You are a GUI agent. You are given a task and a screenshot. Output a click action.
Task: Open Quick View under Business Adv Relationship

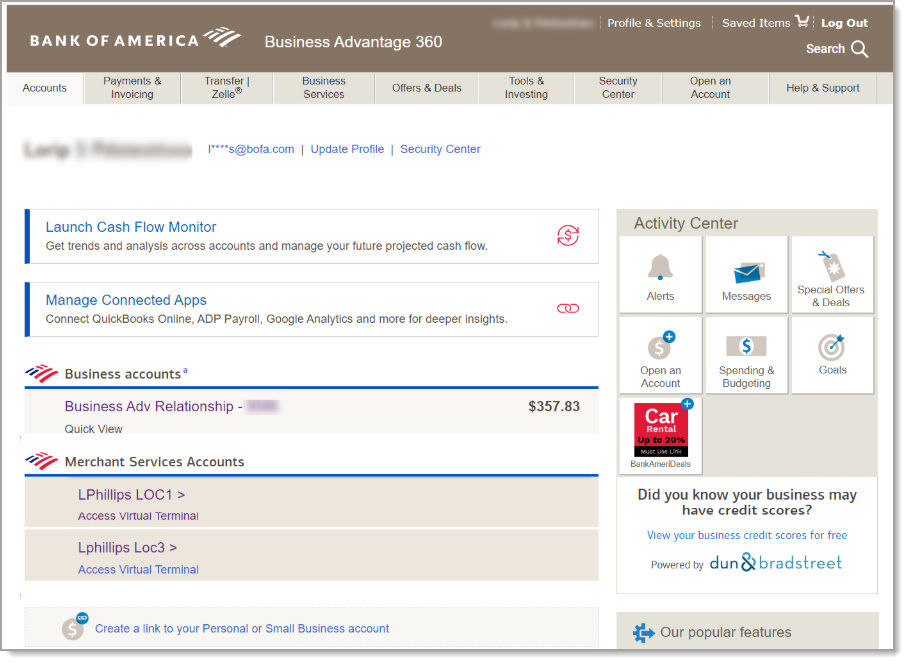pos(91,429)
